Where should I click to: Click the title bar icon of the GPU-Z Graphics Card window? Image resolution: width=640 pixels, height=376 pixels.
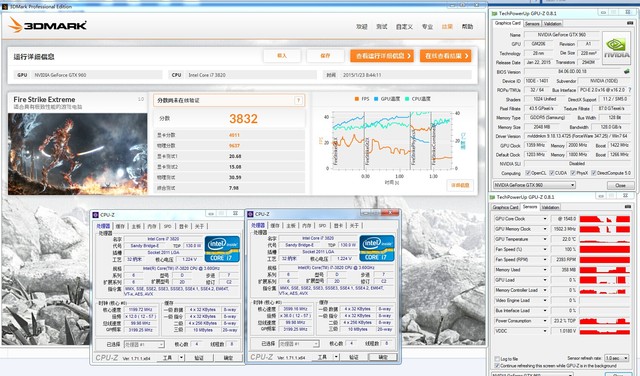tap(495, 13)
